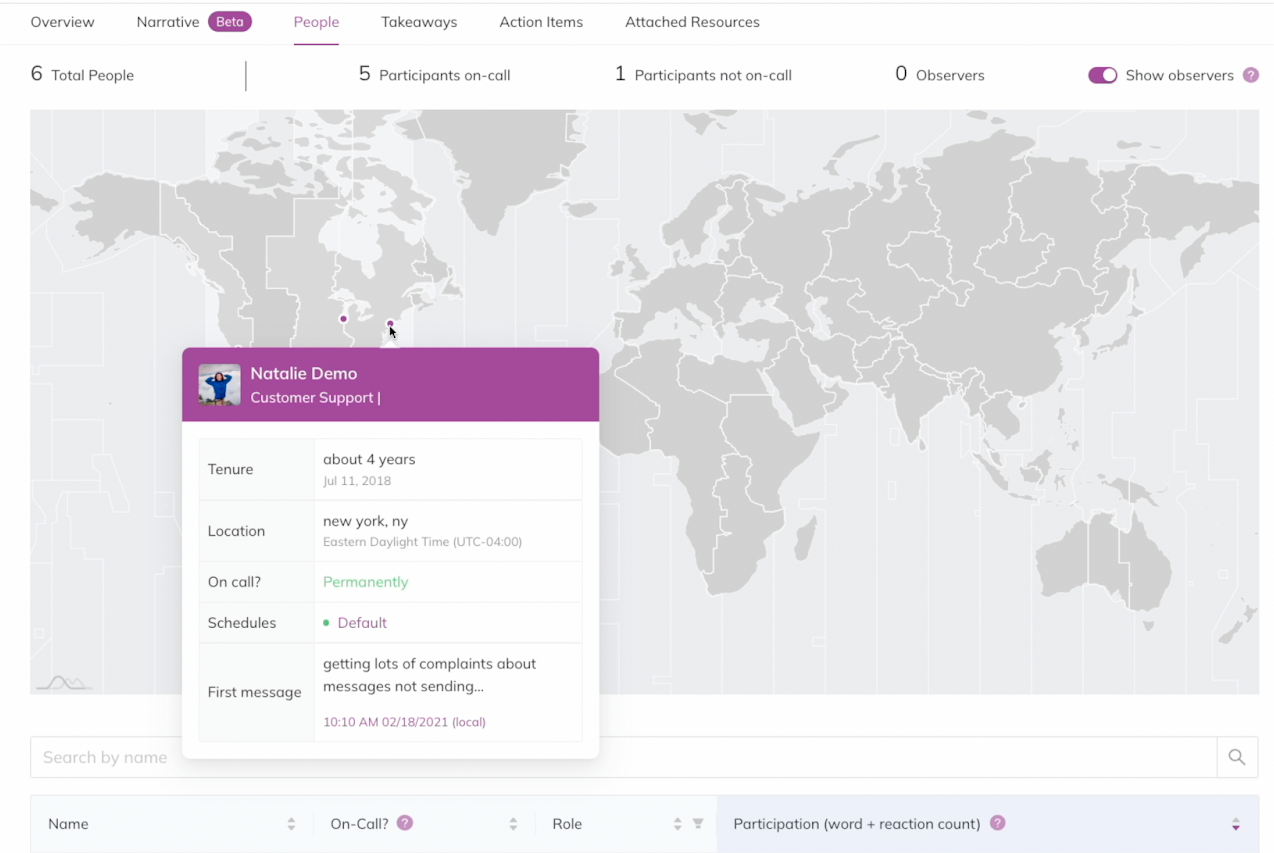Click the purple map marker under cursor
1274x853 pixels.
tap(390, 323)
